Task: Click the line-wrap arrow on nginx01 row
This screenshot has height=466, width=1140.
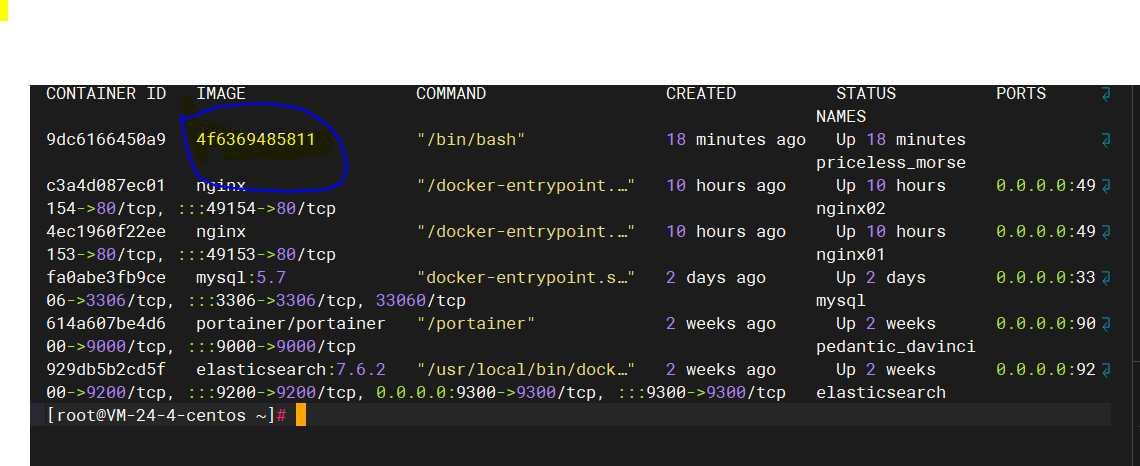Action: (1106, 232)
